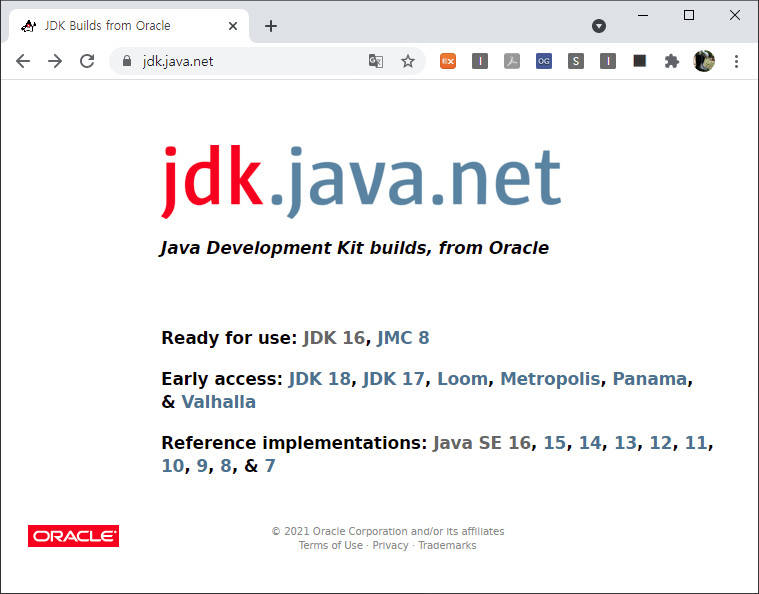The width and height of the screenshot is (759, 594).
Task: Open the black square extension icon
Action: tap(639, 61)
